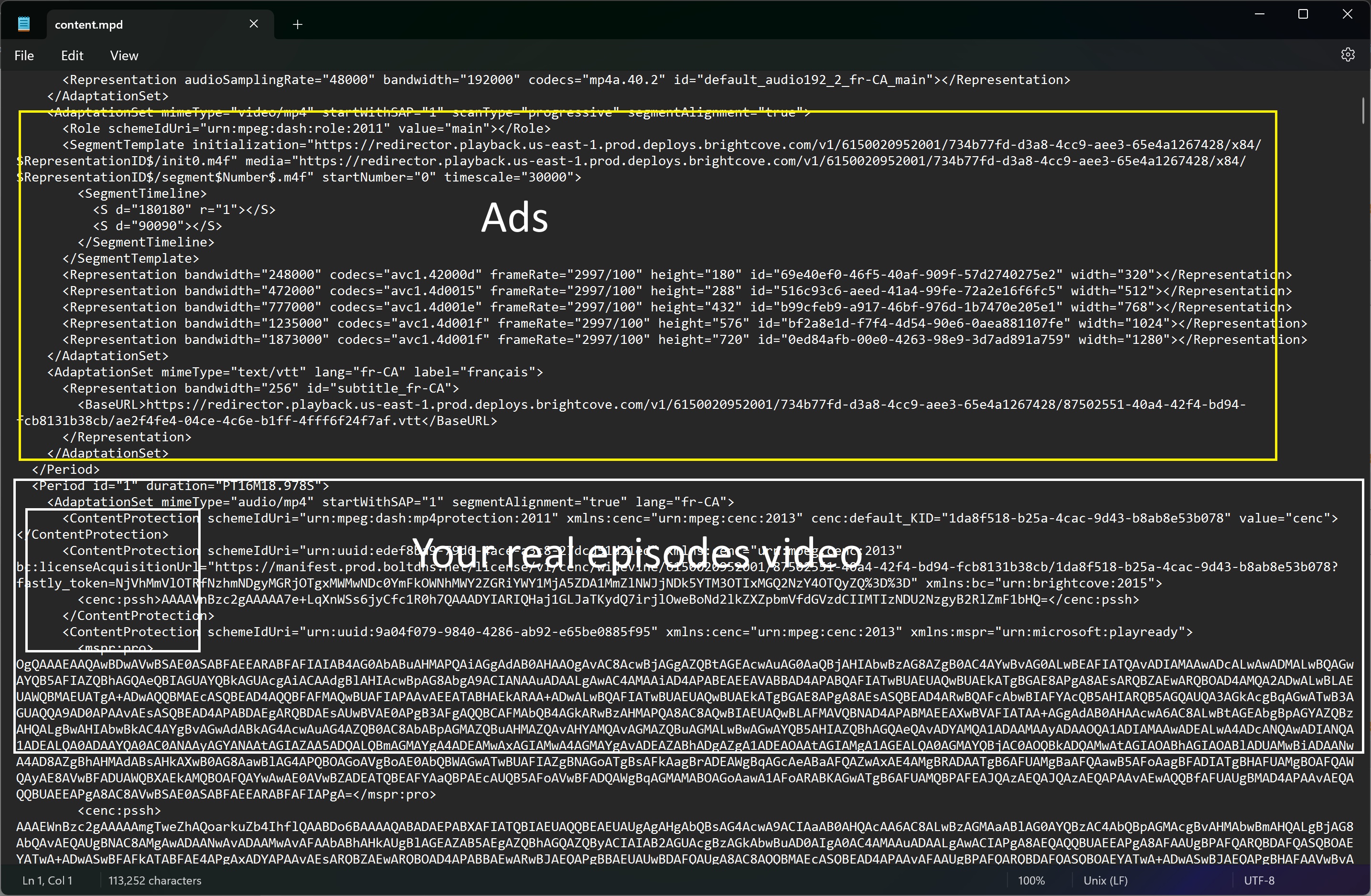Maximize the Notepad window
This screenshot has height=896, width=1371.
(1303, 15)
